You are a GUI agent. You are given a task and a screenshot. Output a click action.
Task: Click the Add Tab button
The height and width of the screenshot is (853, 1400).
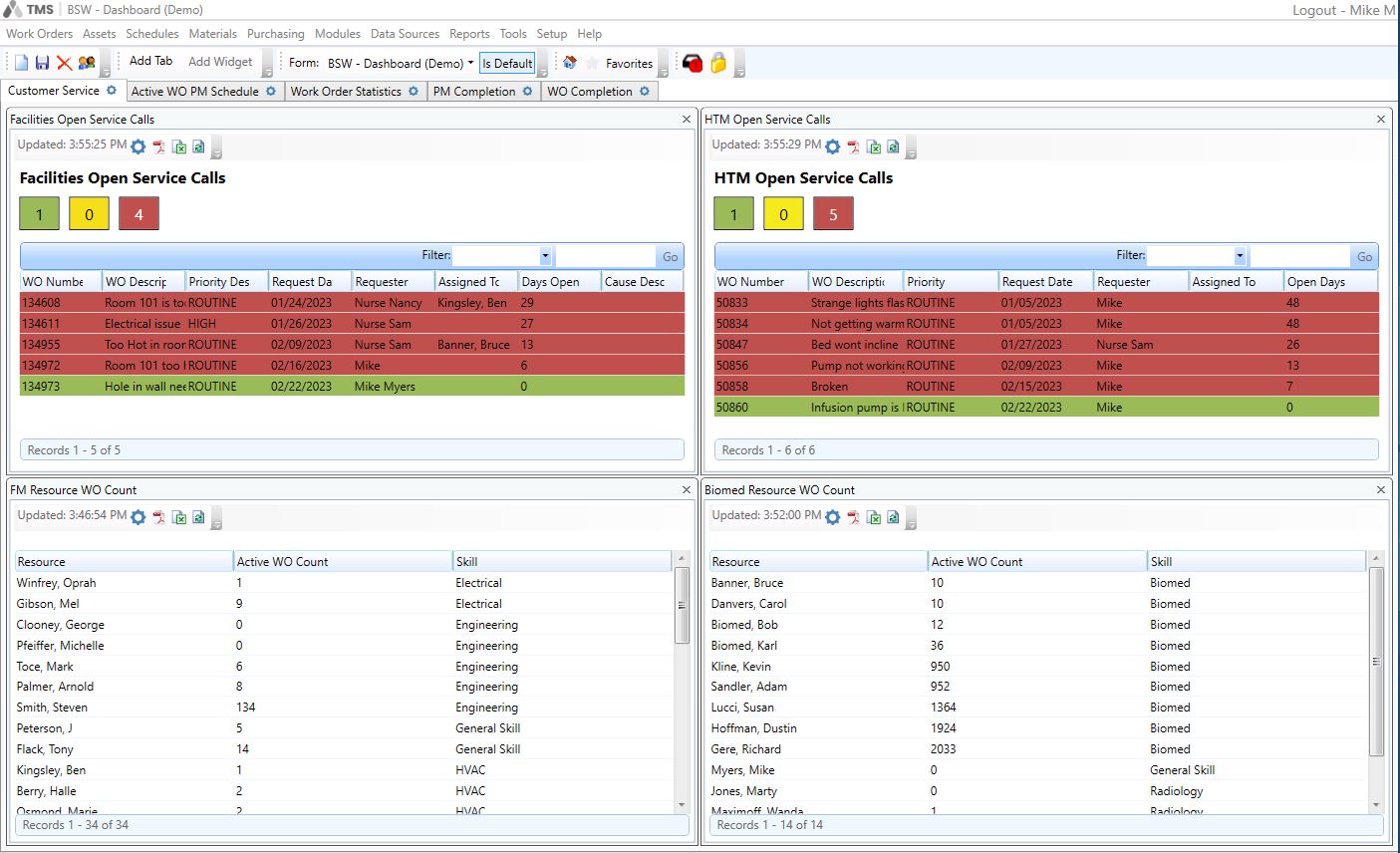150,62
